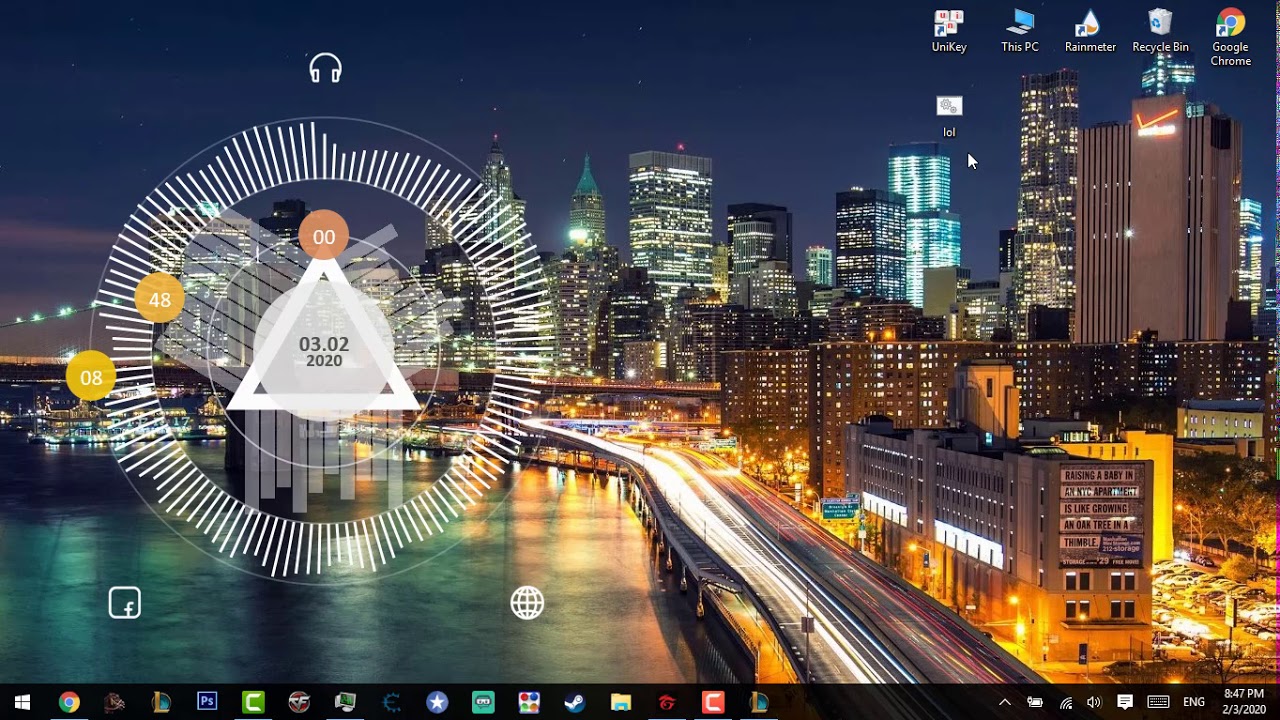This screenshot has height=720, width=1280.
Task: Open the This PC desktop icon
Action: [x=1019, y=31]
